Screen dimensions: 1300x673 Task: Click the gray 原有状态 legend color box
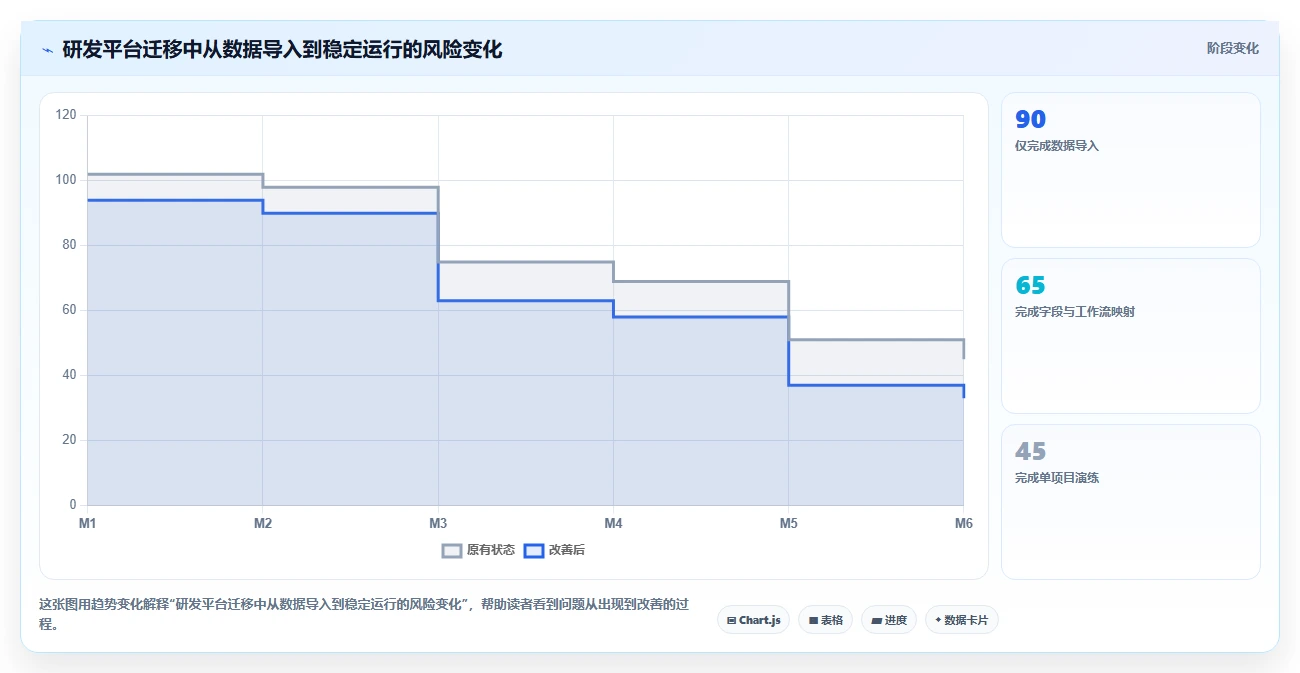click(x=452, y=550)
